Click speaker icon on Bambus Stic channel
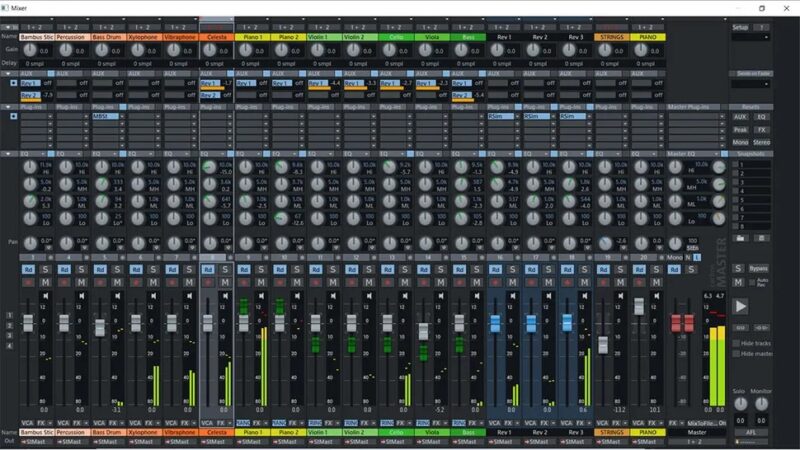Viewport: 800px width, 450px height. 46,296
